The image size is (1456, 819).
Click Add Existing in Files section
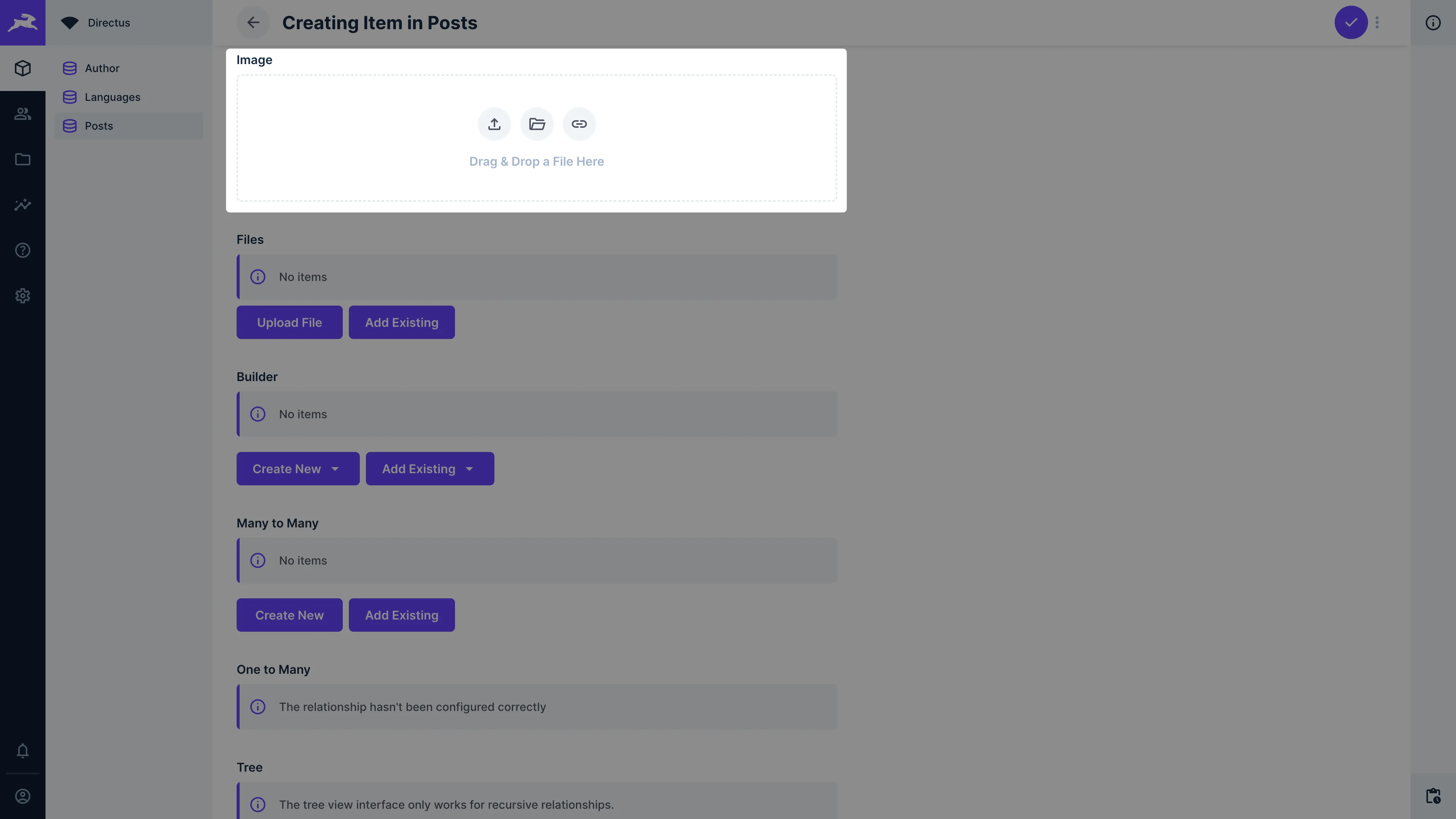click(x=402, y=322)
